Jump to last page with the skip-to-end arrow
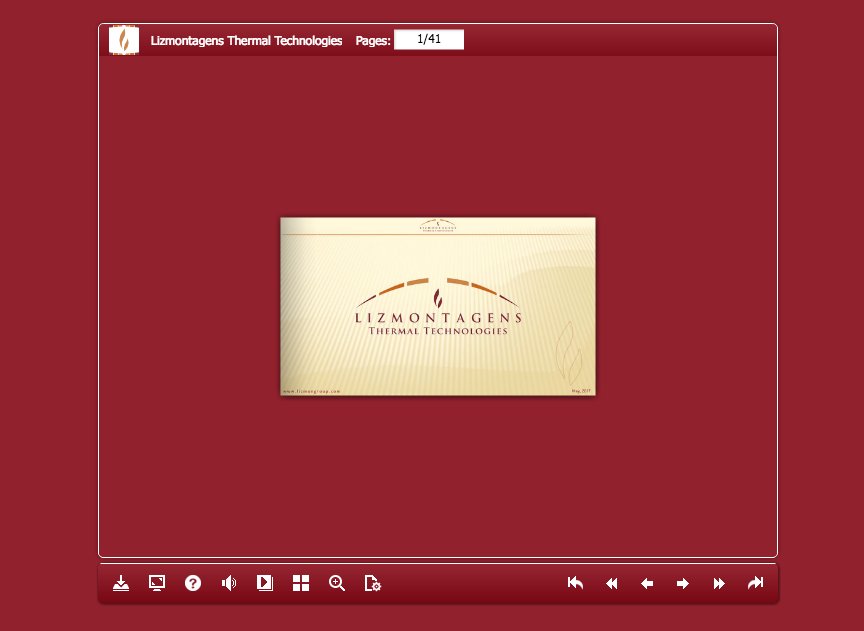 tap(755, 583)
